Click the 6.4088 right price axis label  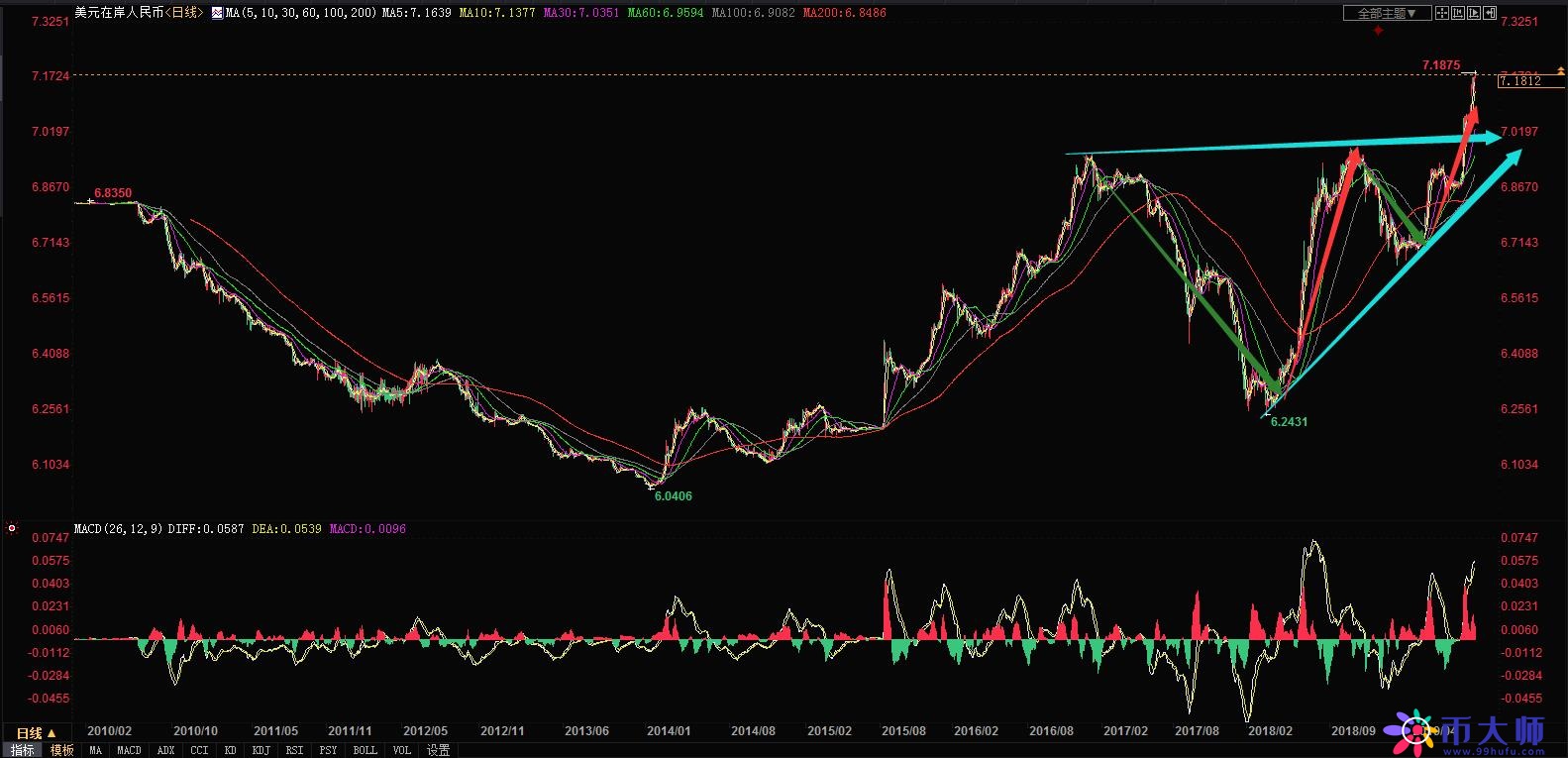click(x=1519, y=354)
